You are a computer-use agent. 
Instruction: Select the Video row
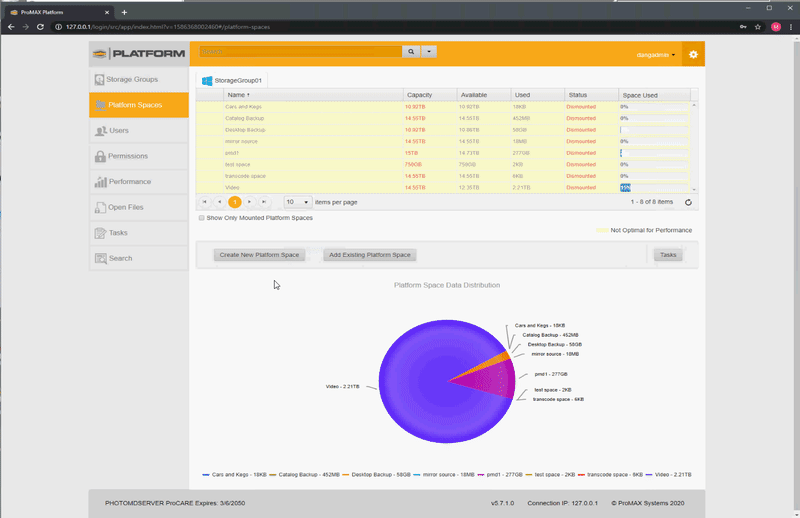pyautogui.click(x=443, y=188)
